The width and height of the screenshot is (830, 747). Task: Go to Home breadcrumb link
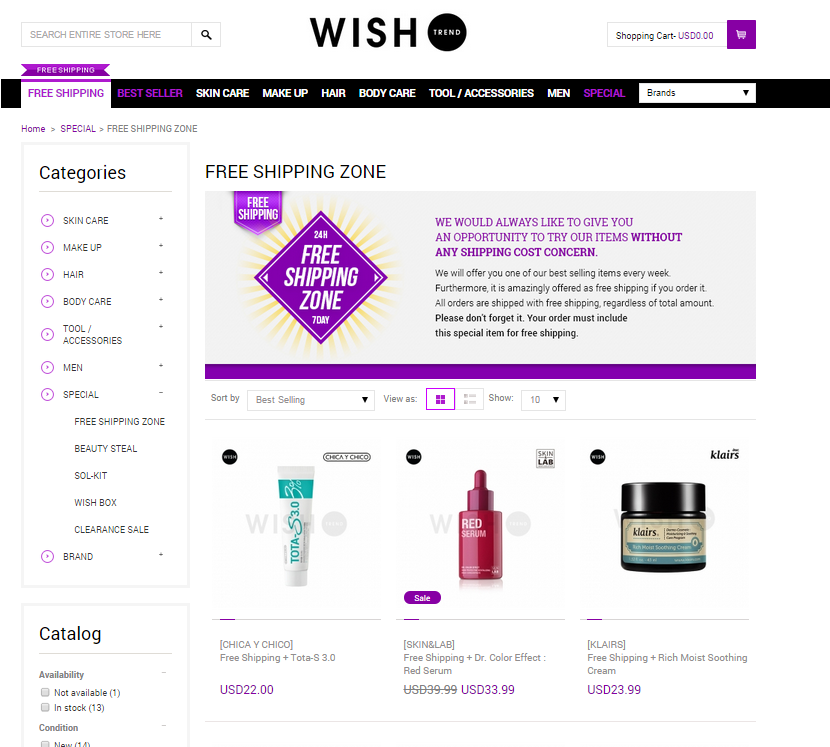[x=33, y=129]
